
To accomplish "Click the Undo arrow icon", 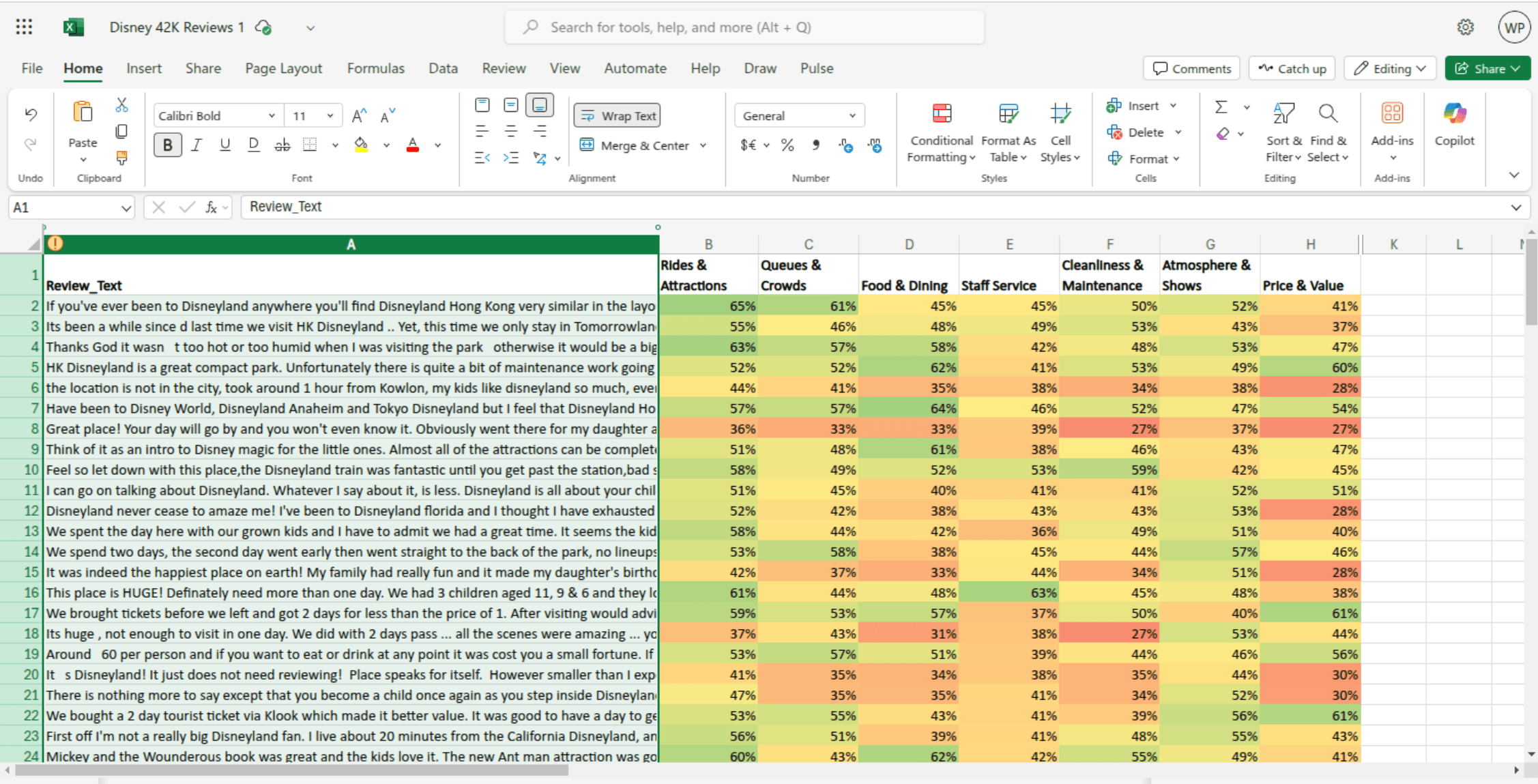I will (31, 114).
